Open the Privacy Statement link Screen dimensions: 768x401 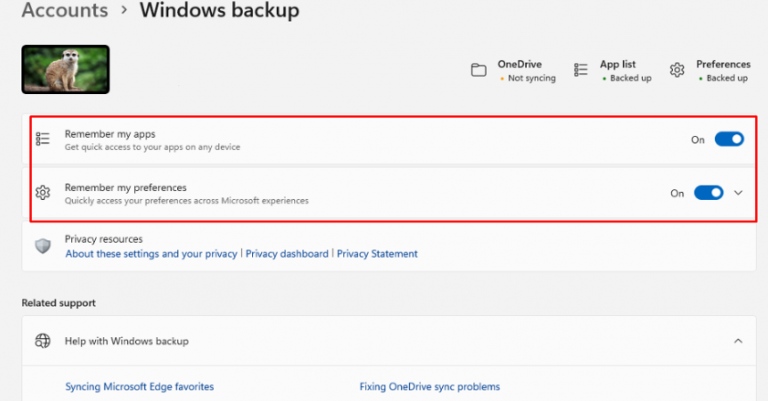(x=377, y=254)
